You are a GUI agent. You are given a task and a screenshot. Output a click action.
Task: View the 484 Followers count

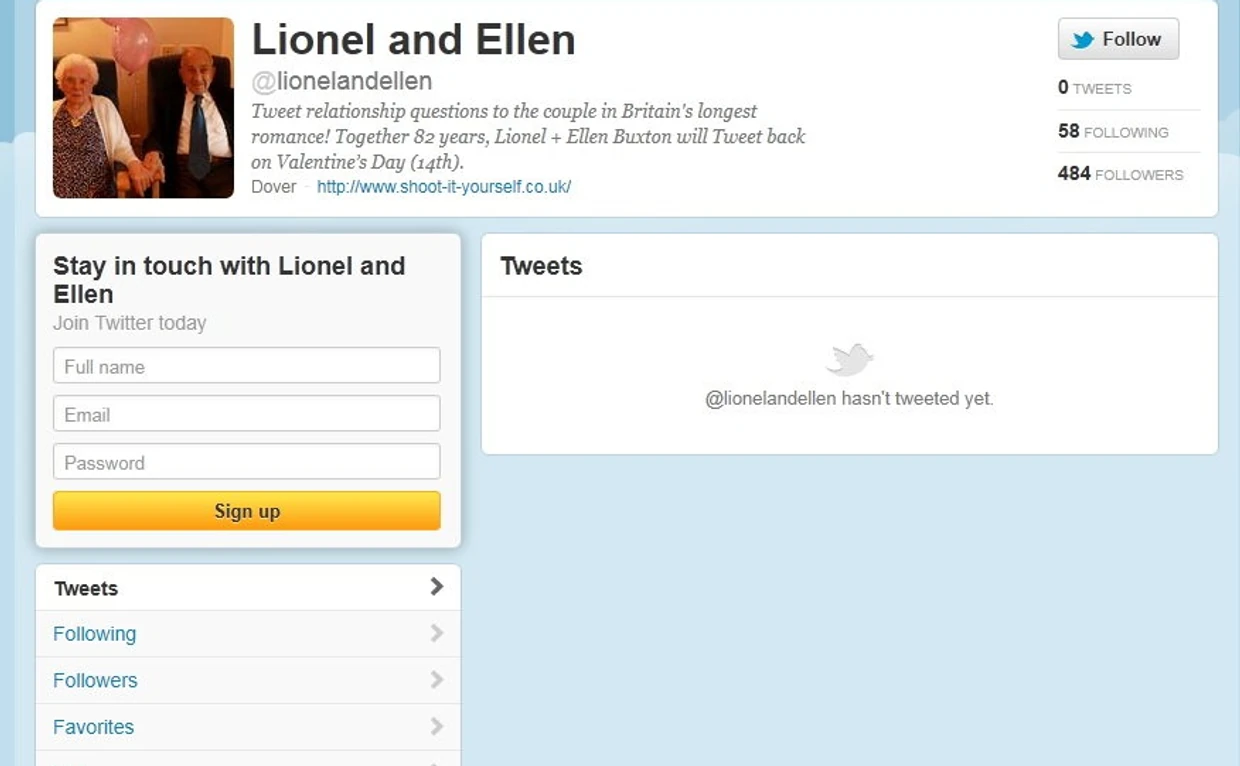(x=1120, y=174)
